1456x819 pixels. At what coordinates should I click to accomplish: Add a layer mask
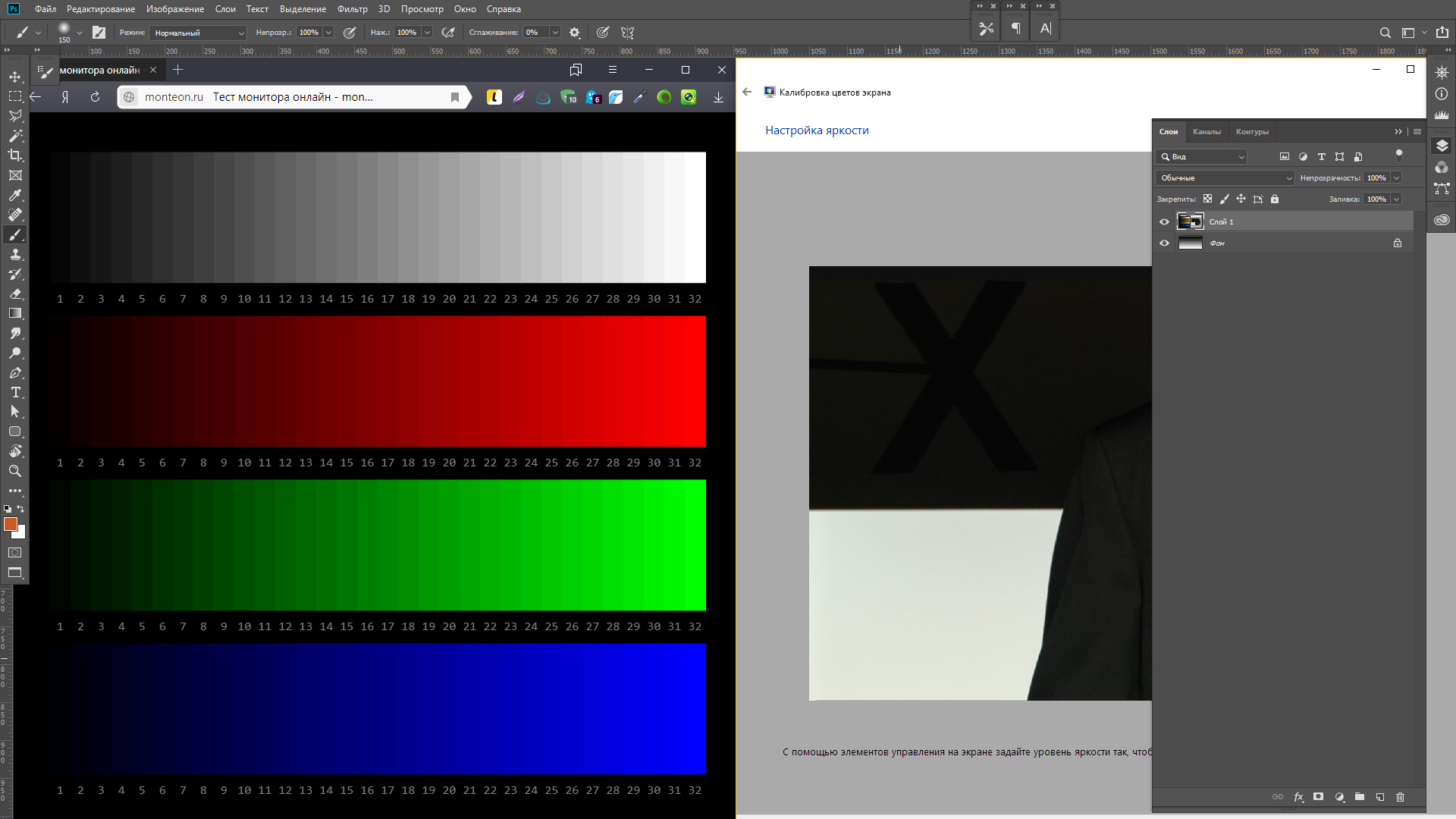(x=1319, y=797)
